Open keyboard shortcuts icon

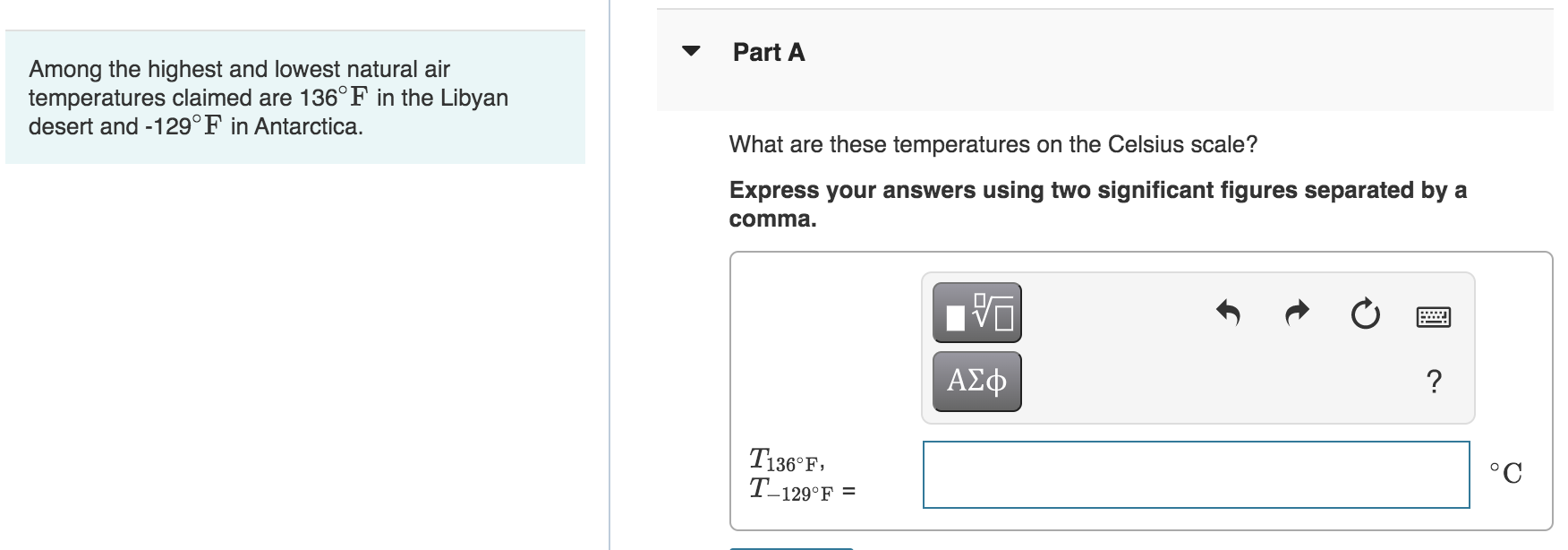pos(1433,316)
